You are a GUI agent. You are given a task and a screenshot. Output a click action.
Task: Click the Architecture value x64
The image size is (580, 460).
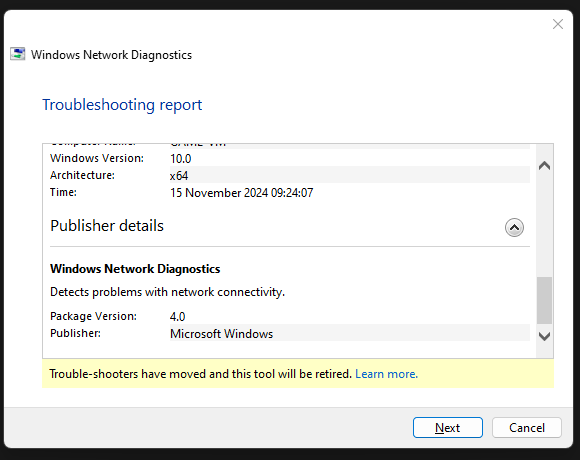[x=179, y=176]
